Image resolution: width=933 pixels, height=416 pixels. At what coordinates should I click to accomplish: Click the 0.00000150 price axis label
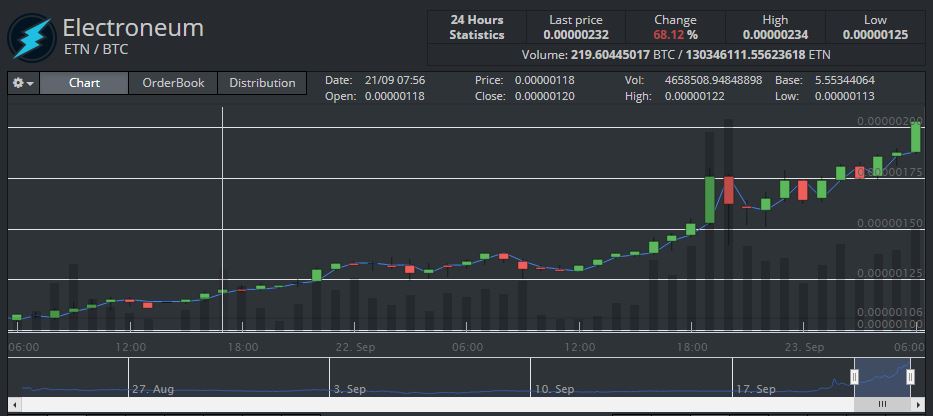click(890, 223)
